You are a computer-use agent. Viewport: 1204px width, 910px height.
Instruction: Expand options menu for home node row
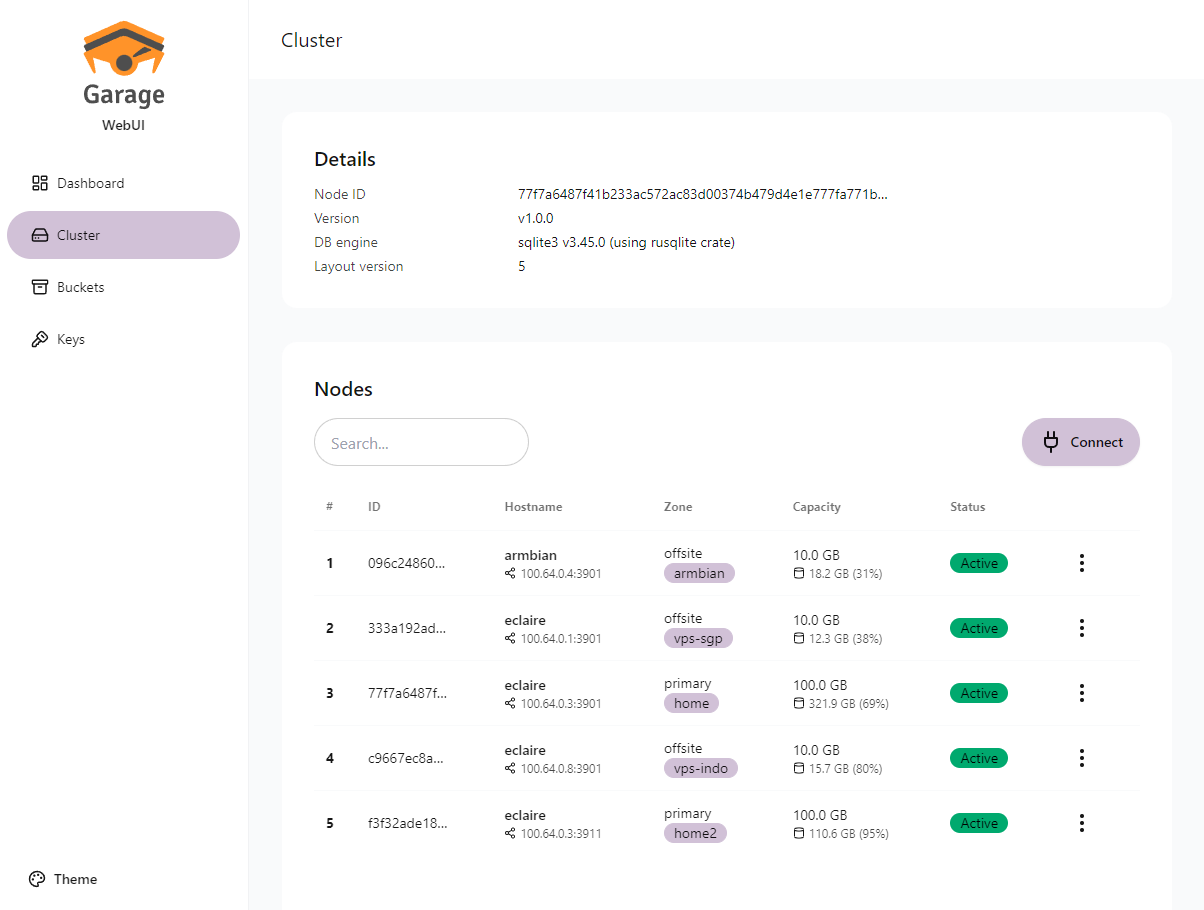click(1081, 693)
